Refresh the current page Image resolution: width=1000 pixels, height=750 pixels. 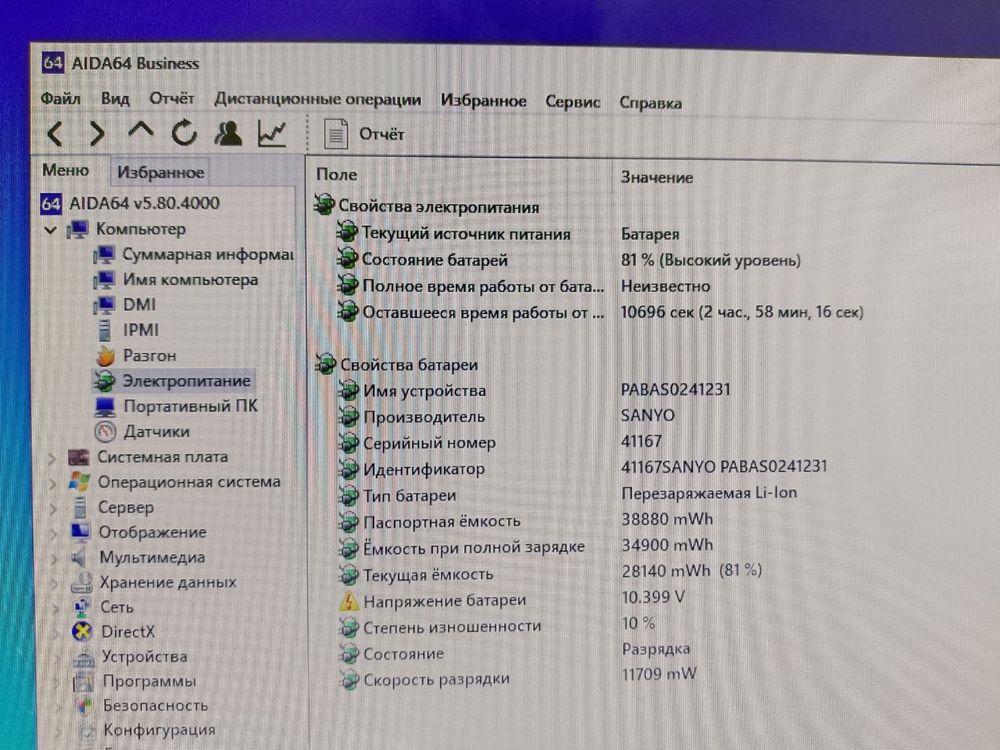[x=184, y=133]
